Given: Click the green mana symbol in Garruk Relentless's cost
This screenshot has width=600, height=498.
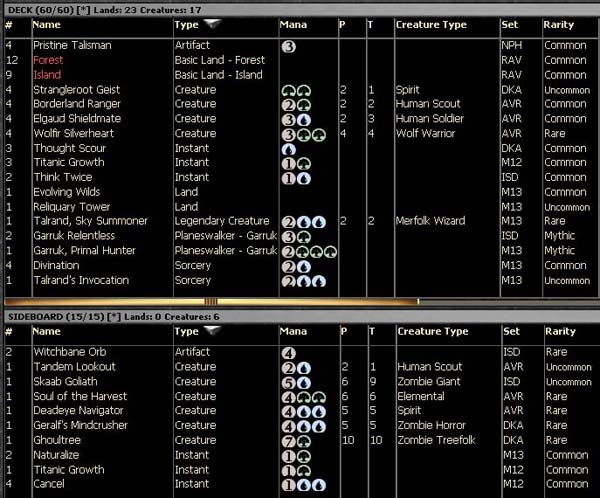Looking at the screenshot, I should [304, 237].
